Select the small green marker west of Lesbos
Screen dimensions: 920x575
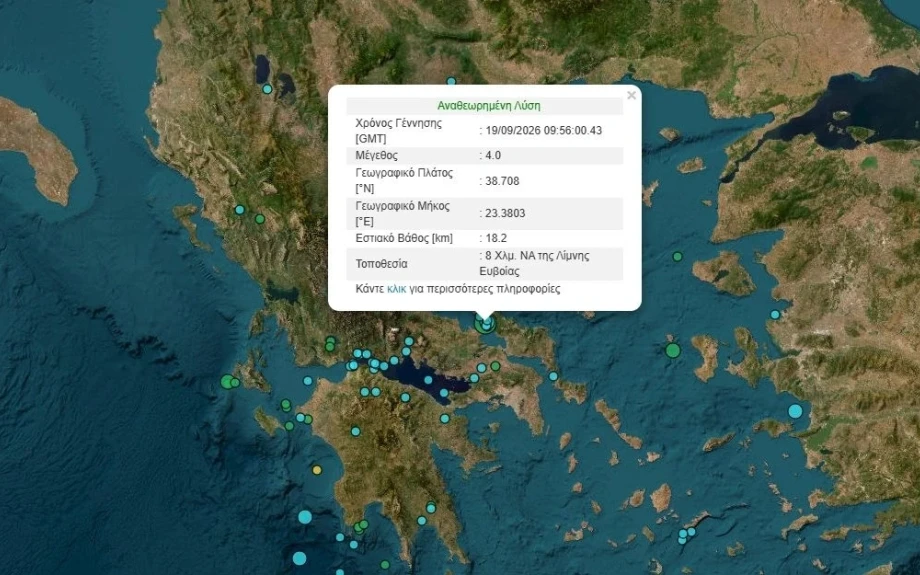[x=678, y=256]
